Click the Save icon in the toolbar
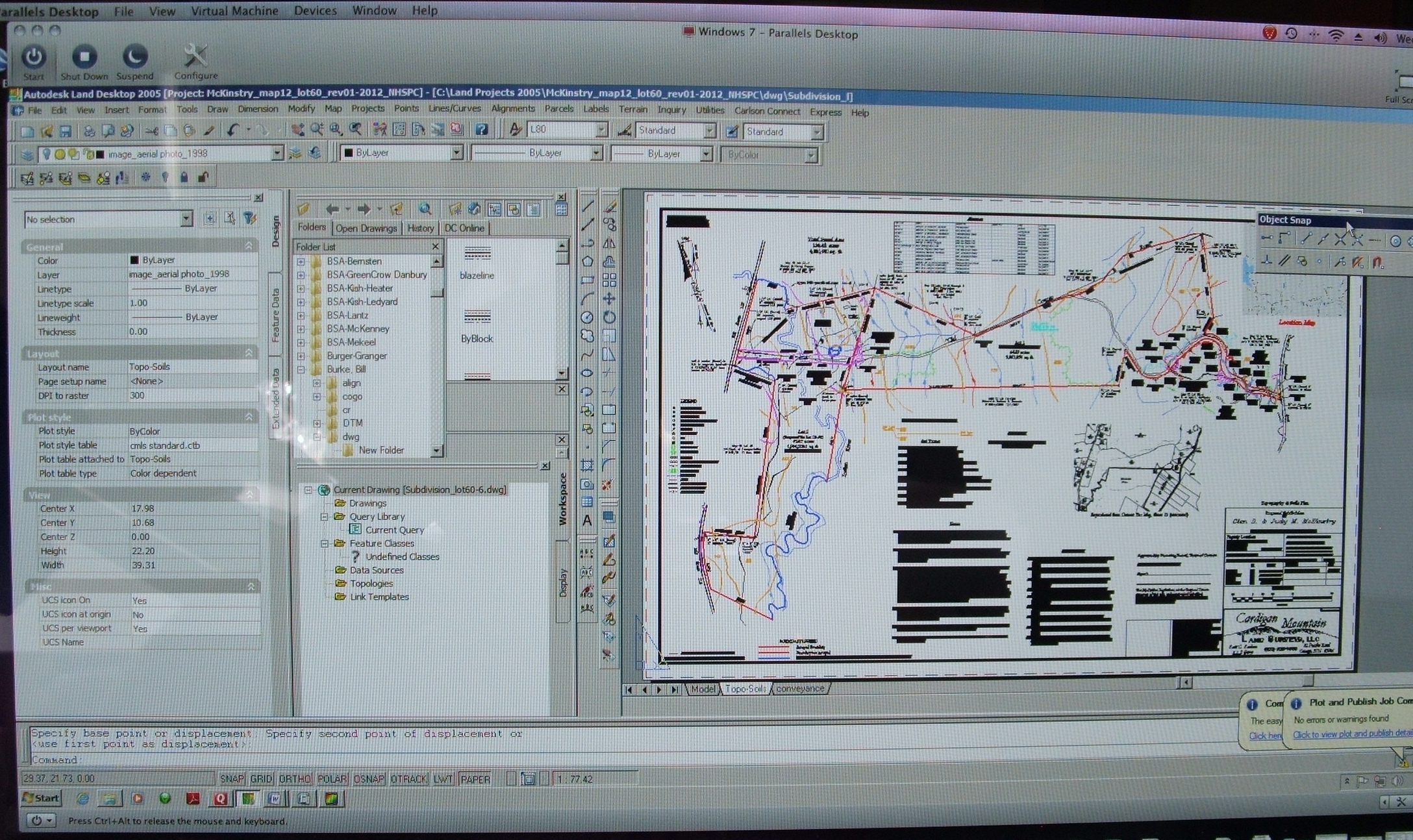Screen dimensions: 1413x840 tap(65, 131)
